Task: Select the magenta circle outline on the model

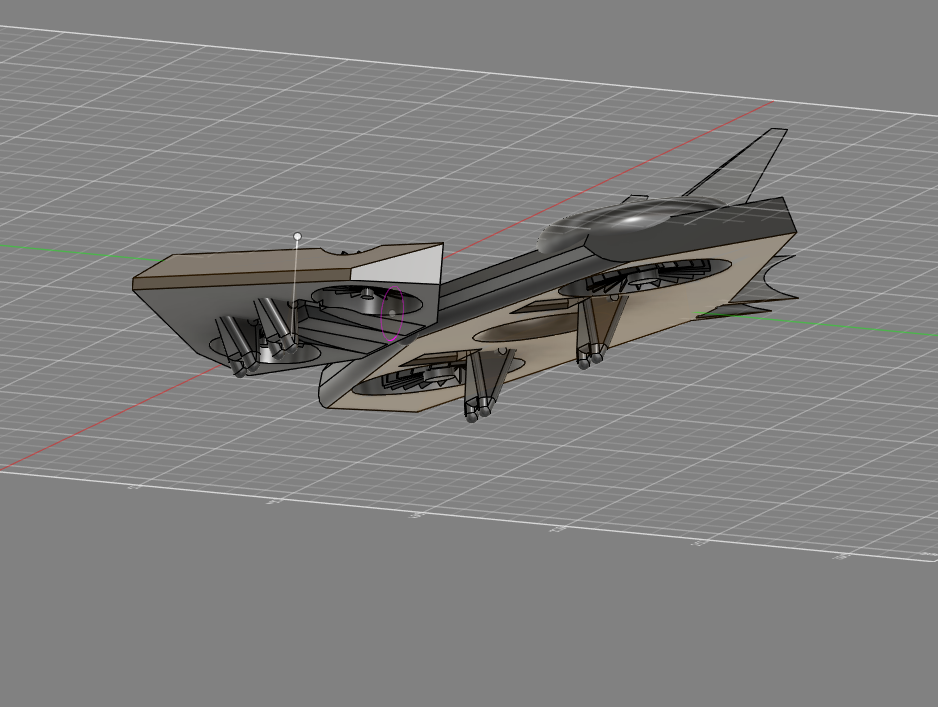Action: 392,313
